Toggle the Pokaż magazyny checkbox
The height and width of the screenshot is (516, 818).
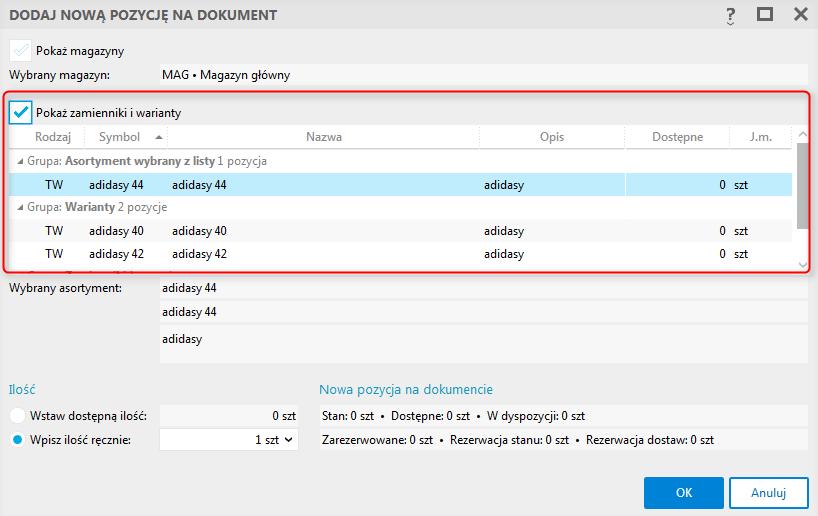[20, 51]
